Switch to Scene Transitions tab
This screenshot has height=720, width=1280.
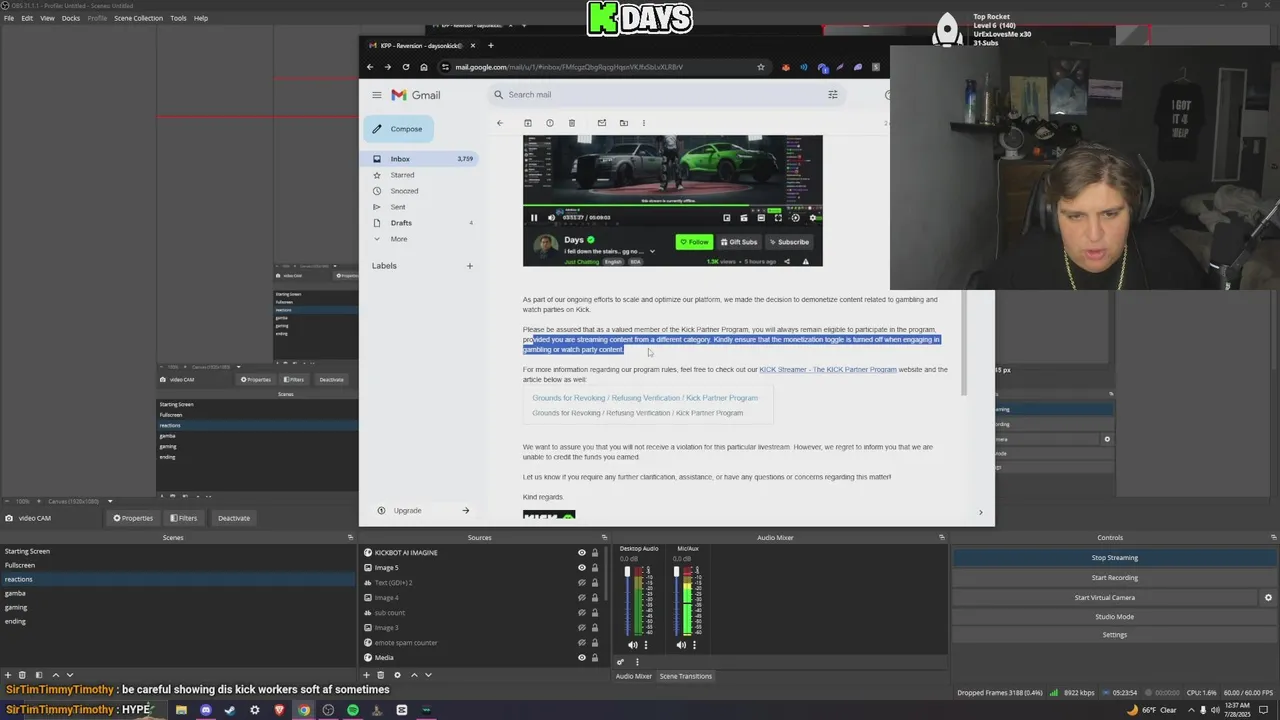coord(686,676)
